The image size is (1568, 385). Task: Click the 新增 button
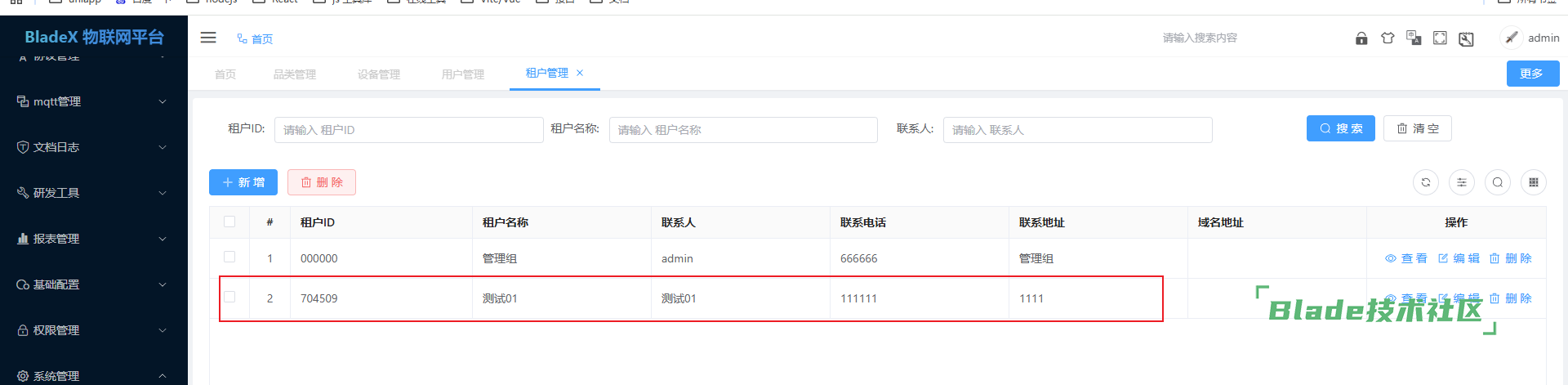tap(243, 182)
